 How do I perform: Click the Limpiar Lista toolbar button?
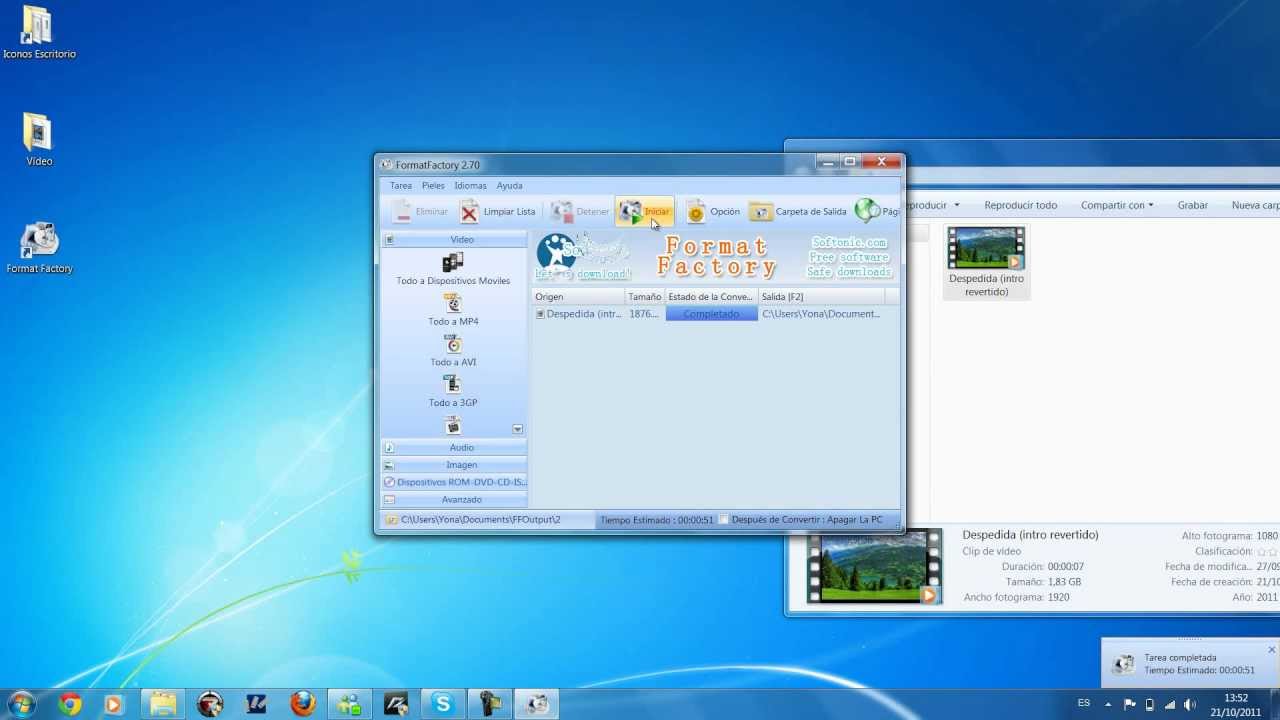point(498,212)
